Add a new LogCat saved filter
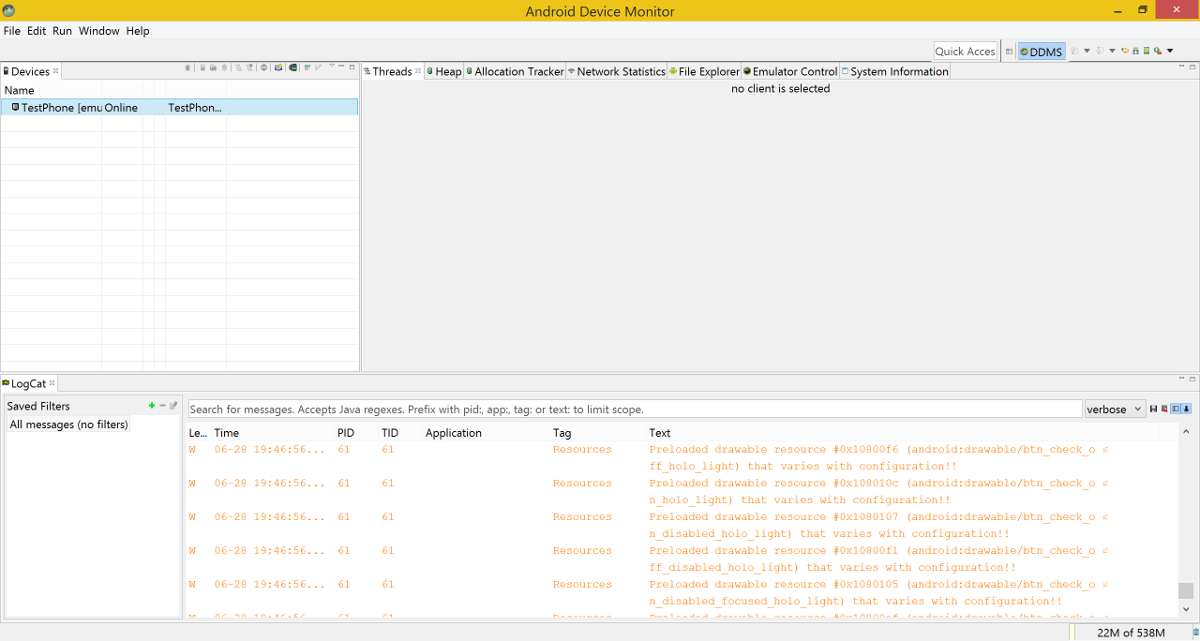1200x641 pixels. tap(152, 405)
